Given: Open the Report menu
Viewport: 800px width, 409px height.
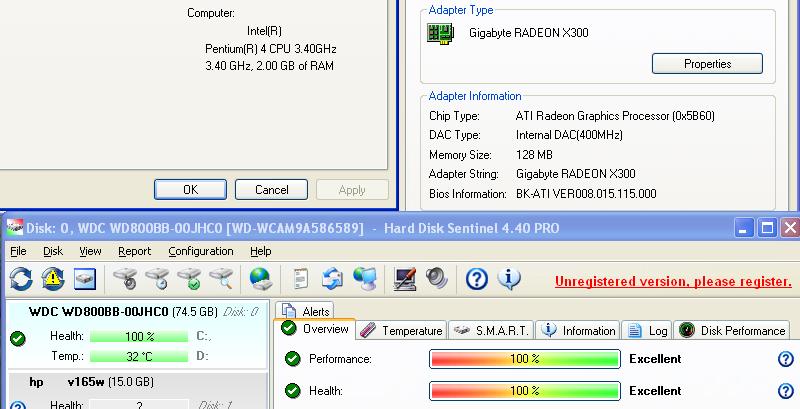Looking at the screenshot, I should coord(135,251).
